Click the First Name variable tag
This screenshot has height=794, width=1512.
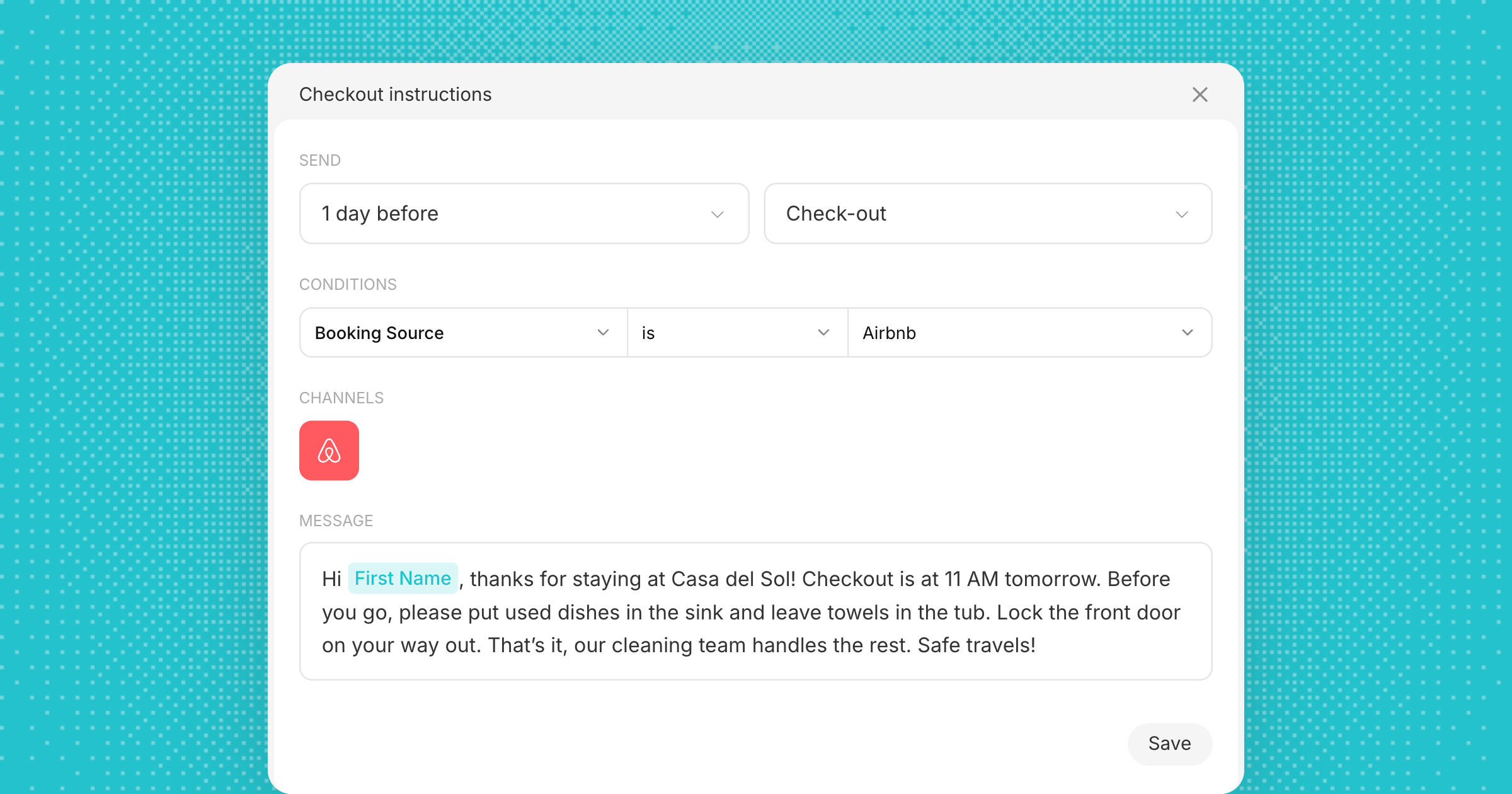click(403, 578)
